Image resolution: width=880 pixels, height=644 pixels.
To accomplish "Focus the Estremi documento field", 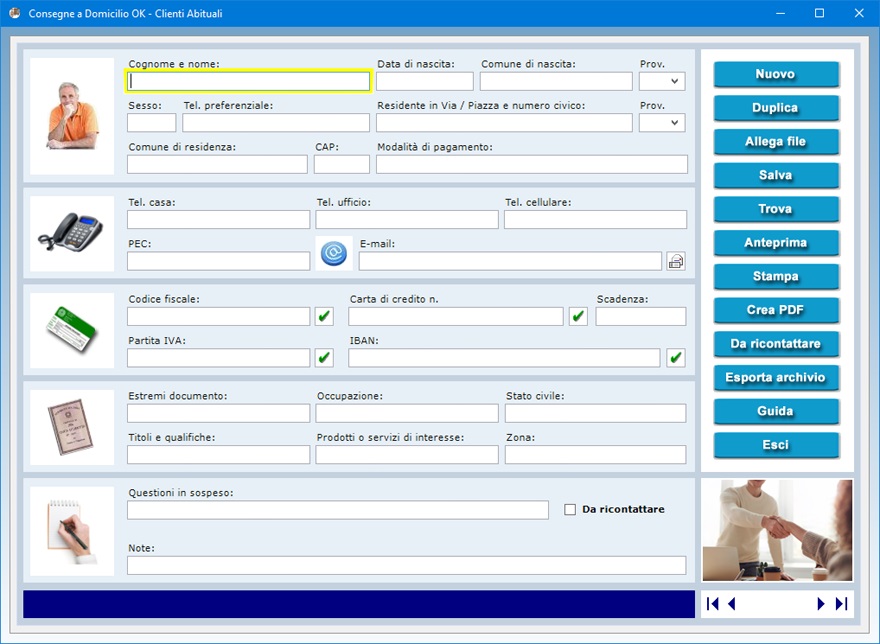I will click(x=218, y=413).
